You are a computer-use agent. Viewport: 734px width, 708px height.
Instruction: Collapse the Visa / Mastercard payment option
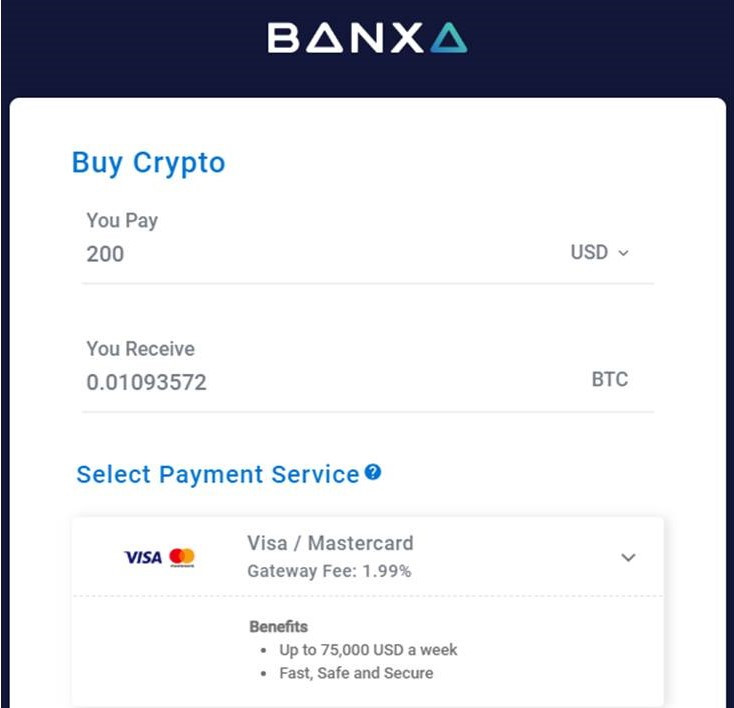[628, 557]
